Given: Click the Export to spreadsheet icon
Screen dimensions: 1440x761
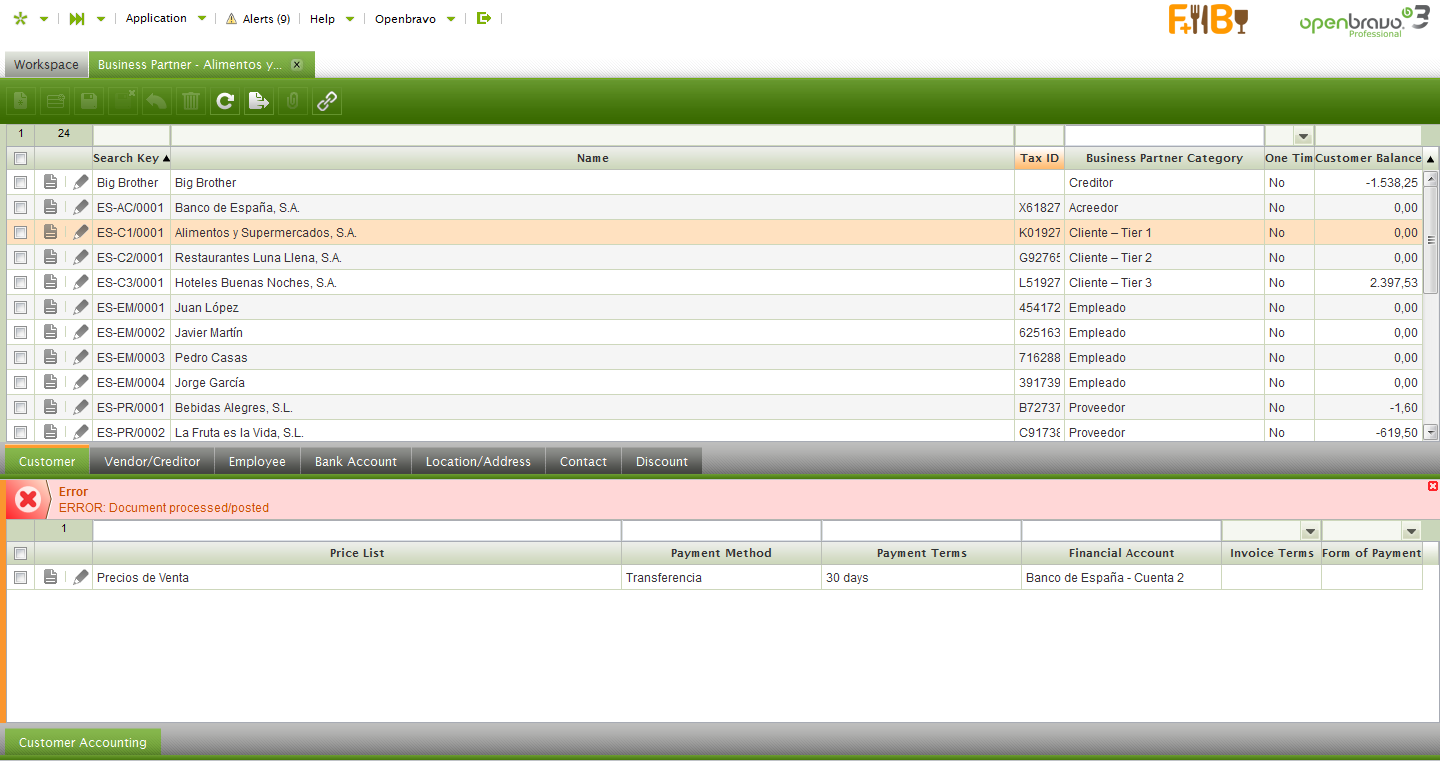Looking at the screenshot, I should [259, 101].
